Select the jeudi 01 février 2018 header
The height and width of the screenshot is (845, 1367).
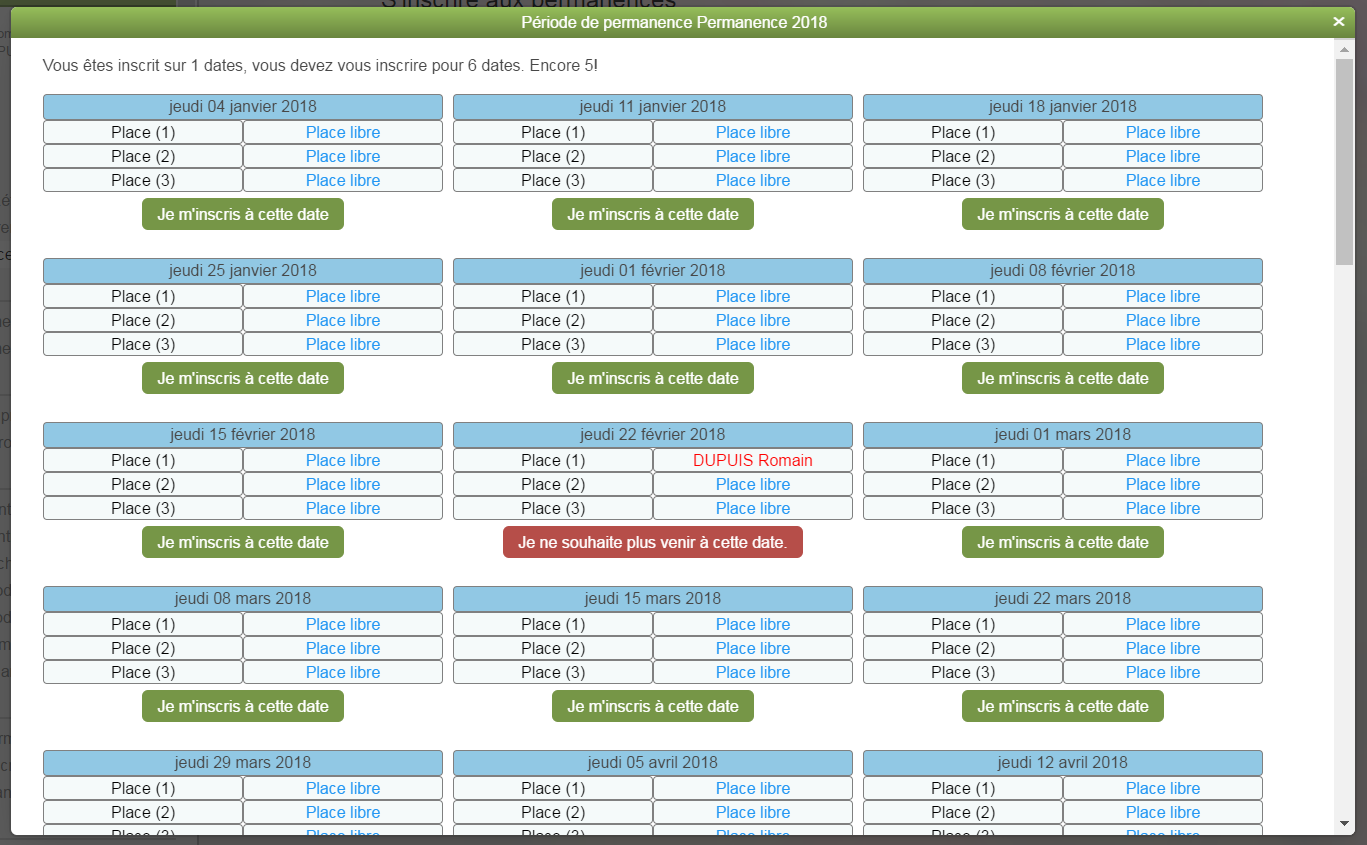(653, 271)
